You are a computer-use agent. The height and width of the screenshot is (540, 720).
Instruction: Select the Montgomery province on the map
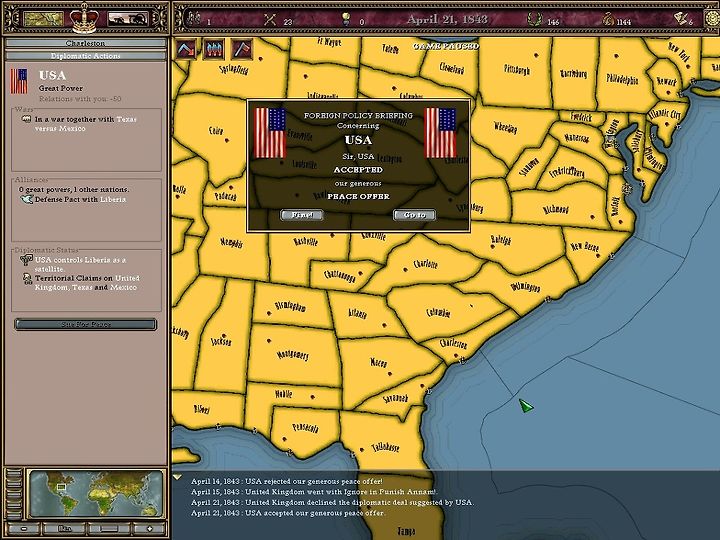(292, 354)
